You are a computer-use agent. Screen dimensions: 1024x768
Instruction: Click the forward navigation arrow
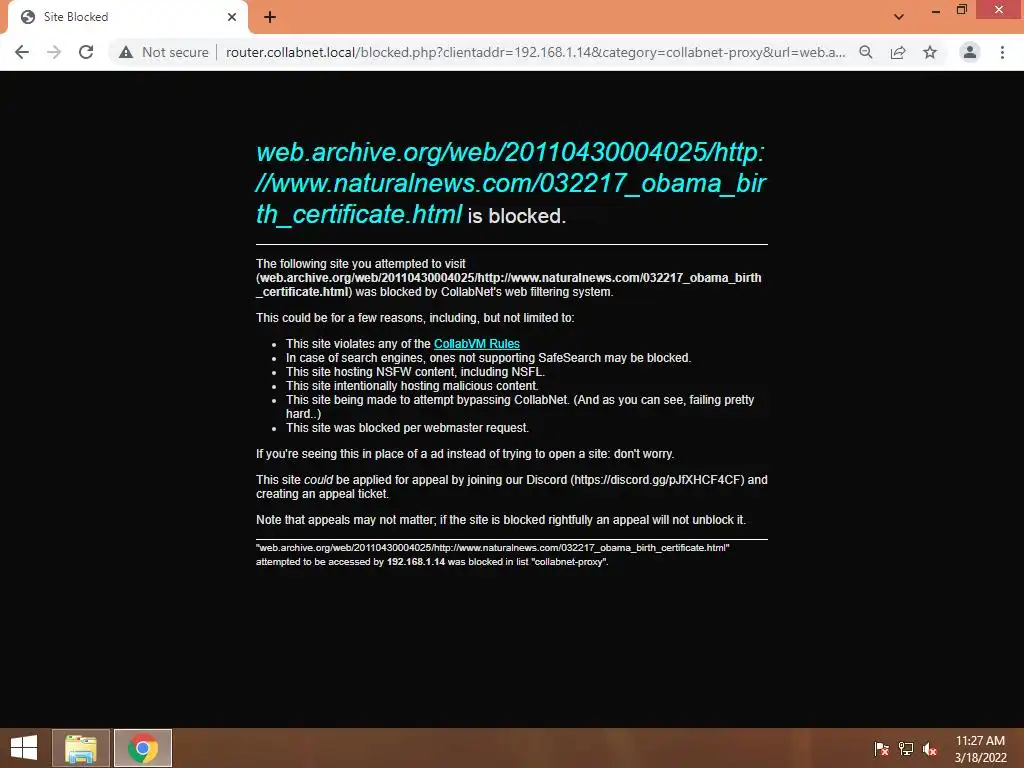point(54,52)
